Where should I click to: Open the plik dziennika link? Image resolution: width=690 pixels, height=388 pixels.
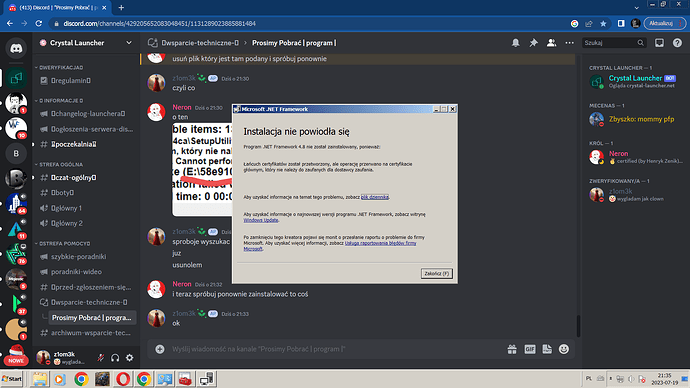tap(374, 197)
